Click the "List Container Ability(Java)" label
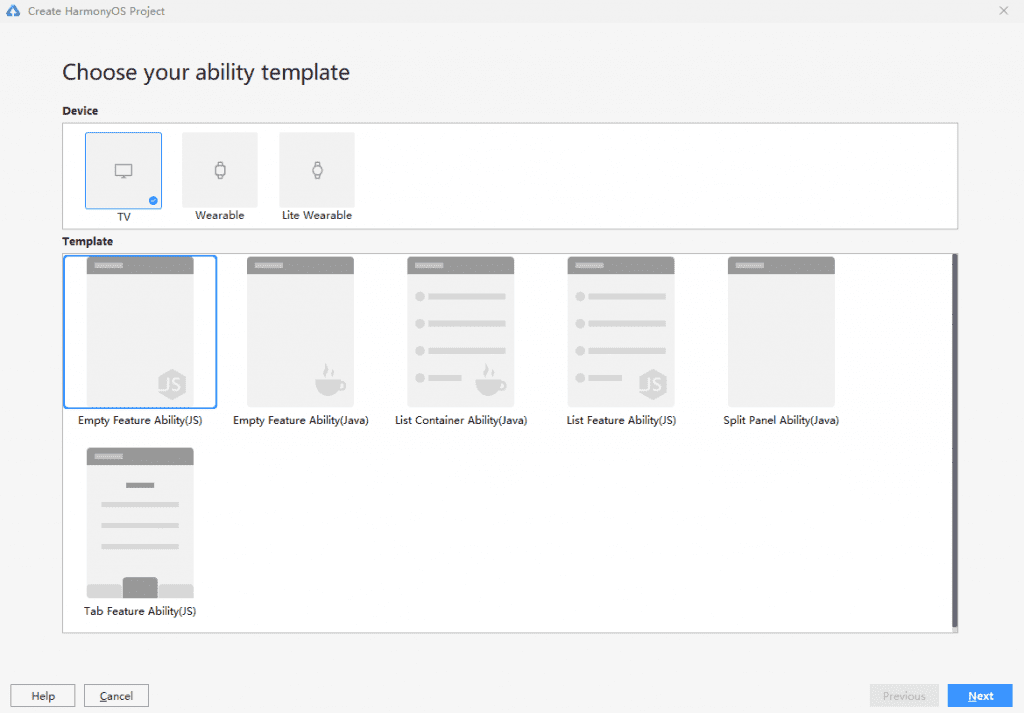1024x713 pixels. pos(460,420)
